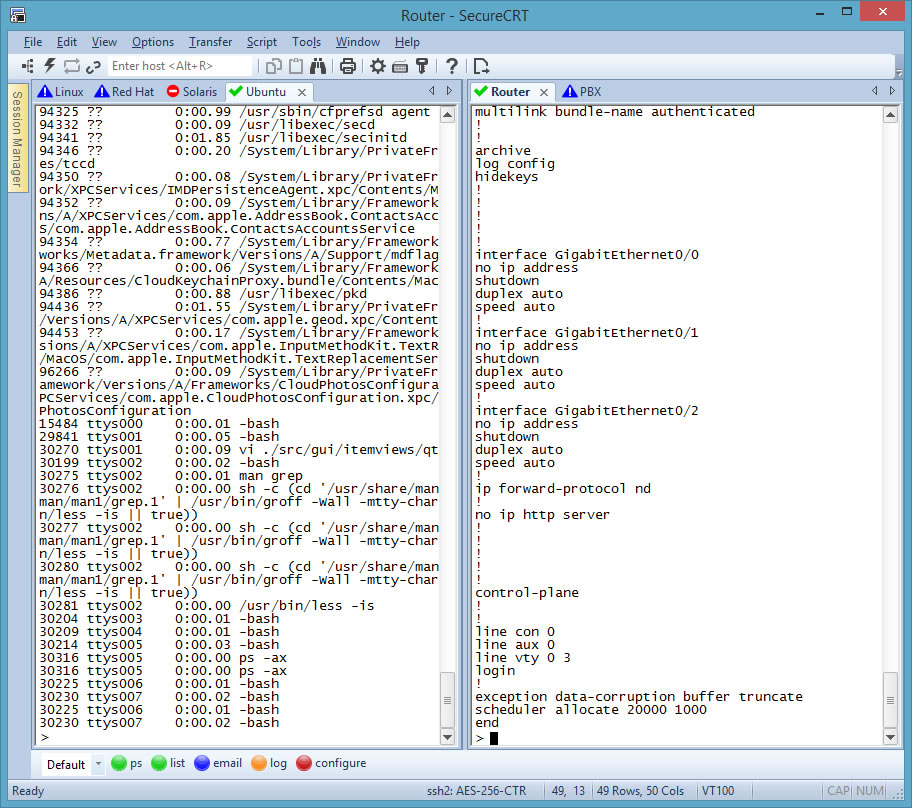Click the Public Key Assistant key icon
Screen dimensions: 912x808
(422, 66)
